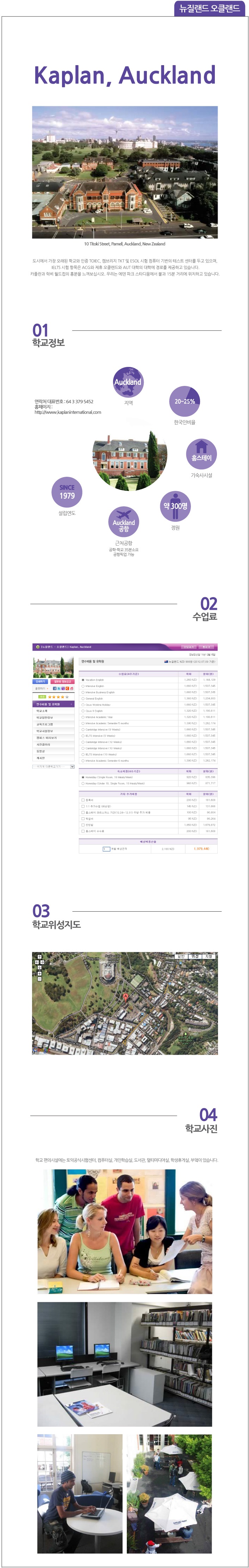This screenshot has height=1568, width=249.
Task: Click the Auckland airport plane icon
Action: click(x=124, y=521)
